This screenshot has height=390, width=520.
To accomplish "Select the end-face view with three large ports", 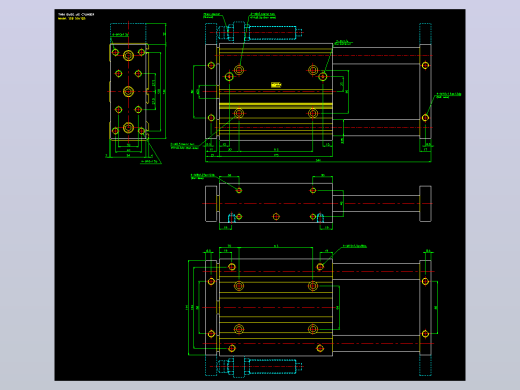I will [129, 91].
